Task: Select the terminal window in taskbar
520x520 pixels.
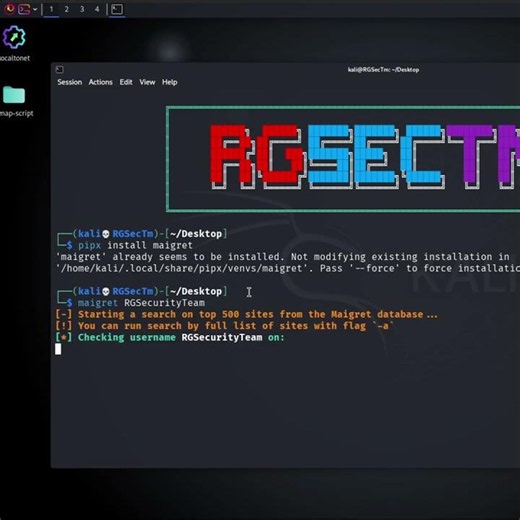Action: (x=117, y=9)
